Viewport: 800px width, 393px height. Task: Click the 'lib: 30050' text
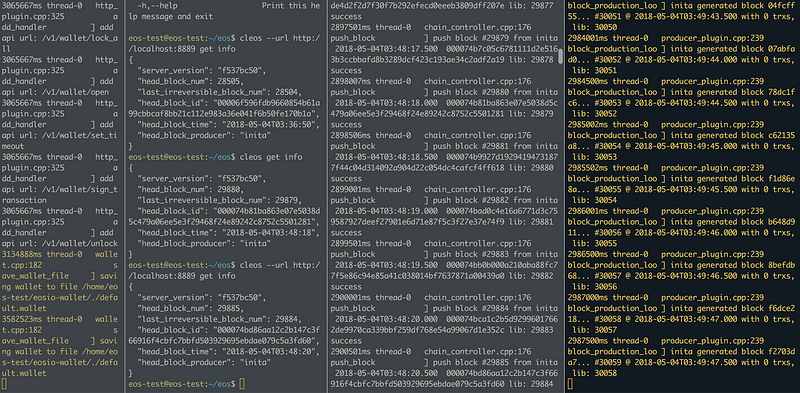(x=595, y=27)
